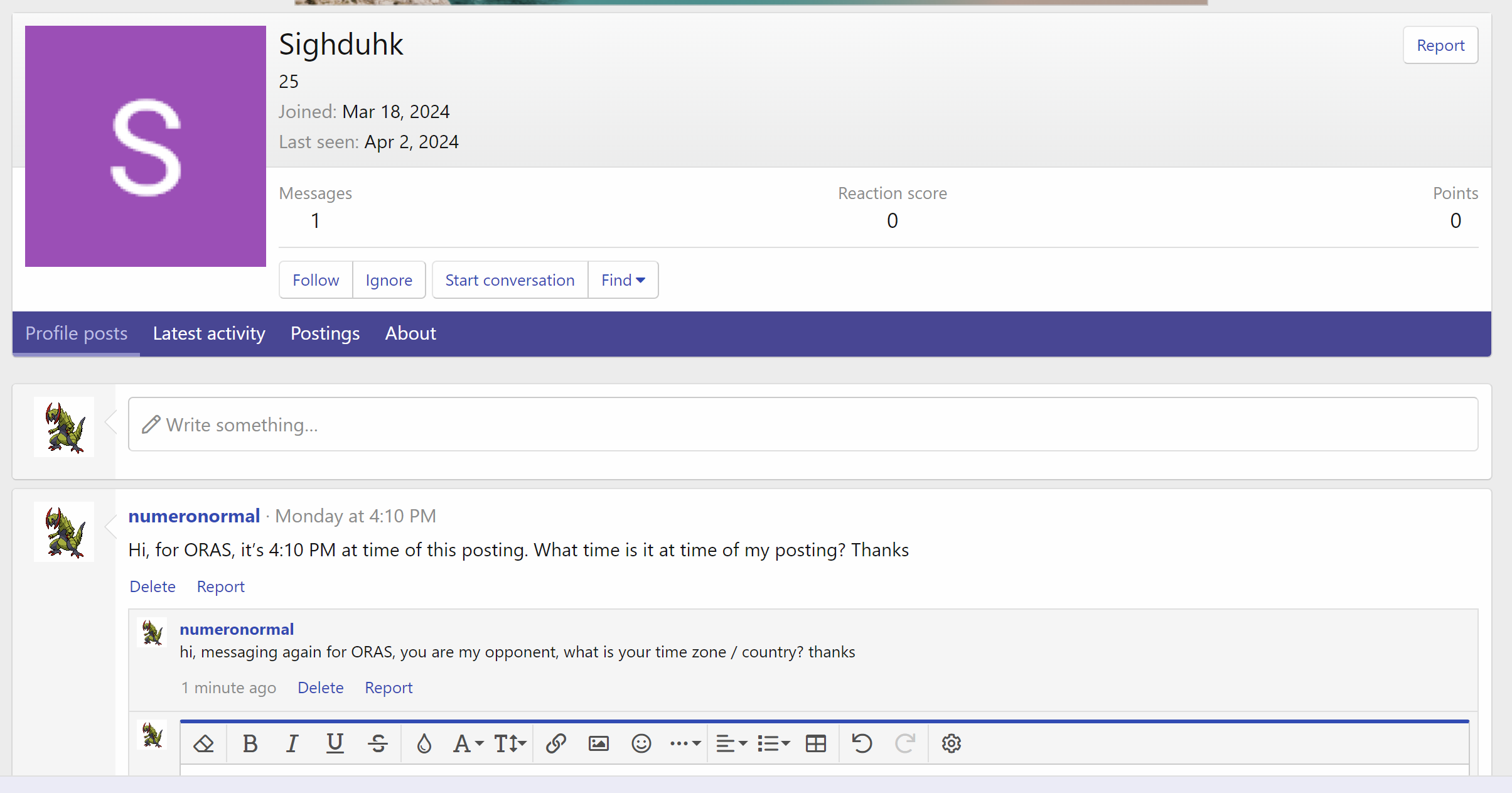Open the list formatting dropdown
The width and height of the screenshot is (1512, 793).
(x=773, y=743)
